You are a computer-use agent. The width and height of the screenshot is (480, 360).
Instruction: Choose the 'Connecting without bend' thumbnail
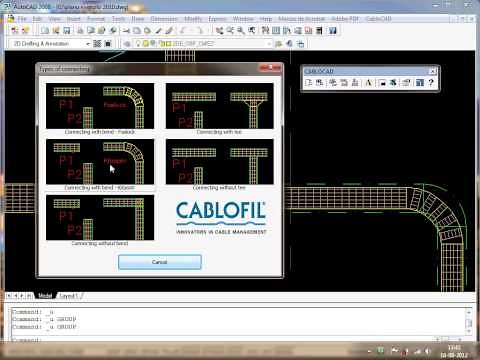[100, 217]
